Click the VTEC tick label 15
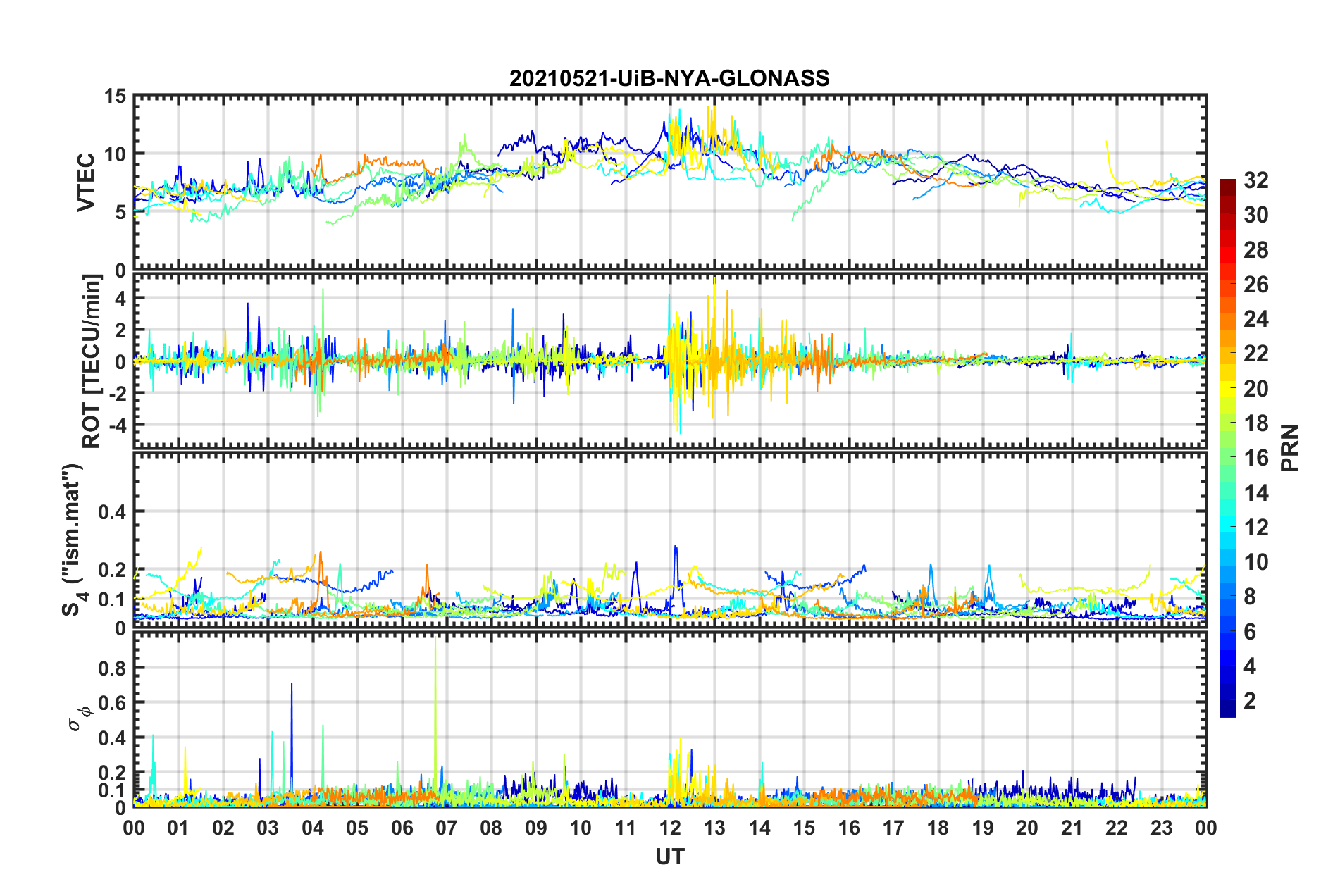Screen dimensions: 1340x896 114,97
